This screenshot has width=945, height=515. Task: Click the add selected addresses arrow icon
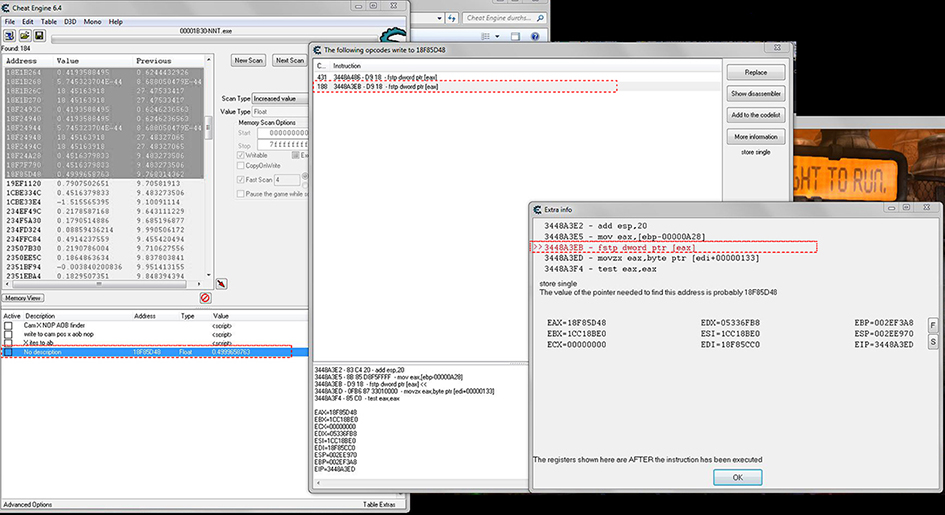(221, 284)
